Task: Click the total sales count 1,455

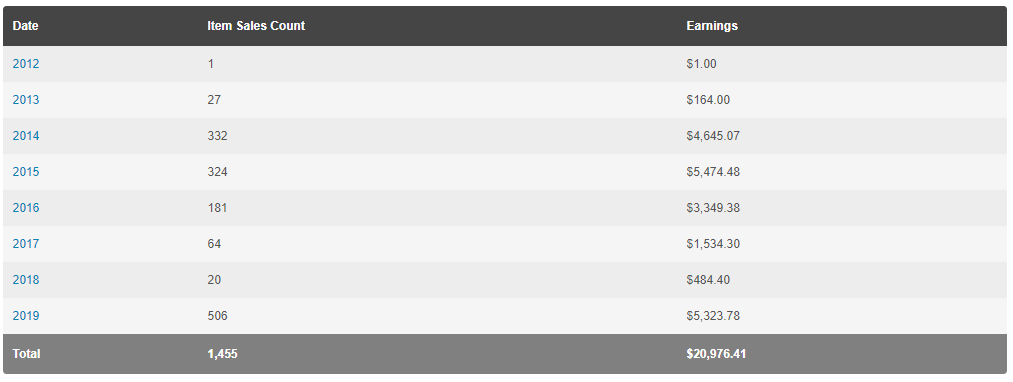Action: [x=222, y=354]
